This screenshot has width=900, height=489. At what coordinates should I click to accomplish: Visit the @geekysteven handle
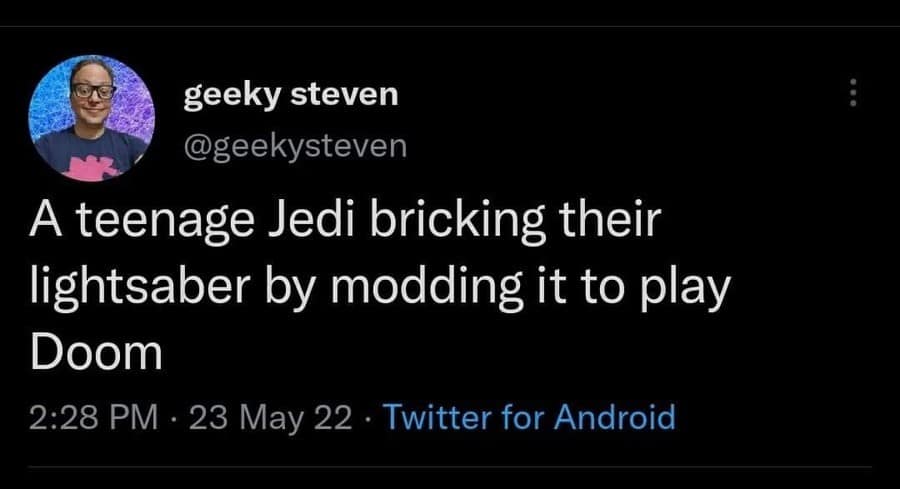point(294,146)
